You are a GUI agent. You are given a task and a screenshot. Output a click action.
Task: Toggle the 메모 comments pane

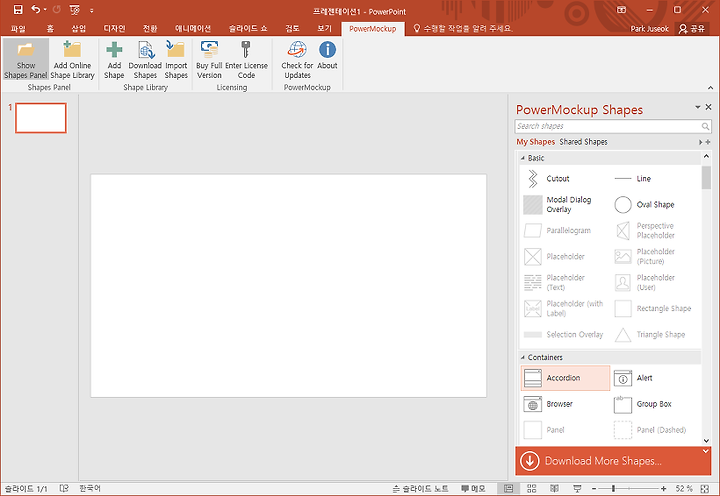(473, 489)
